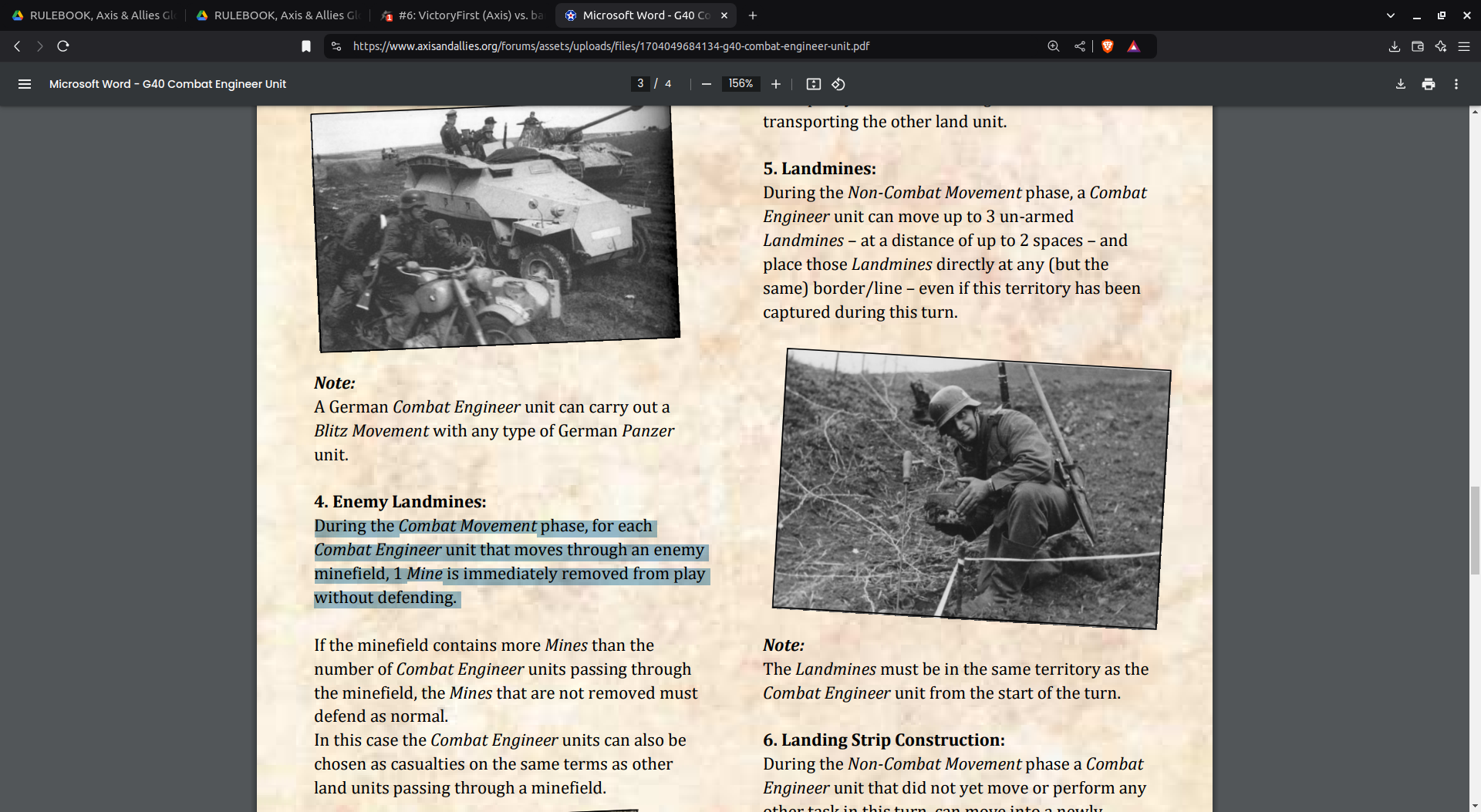
Task: Open PDF viewer more actions menu
Action: point(1456,84)
